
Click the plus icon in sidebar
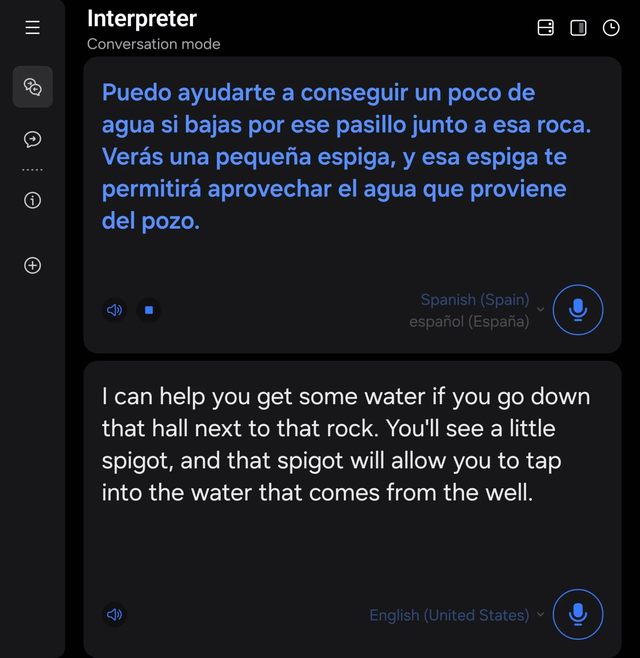click(x=32, y=266)
